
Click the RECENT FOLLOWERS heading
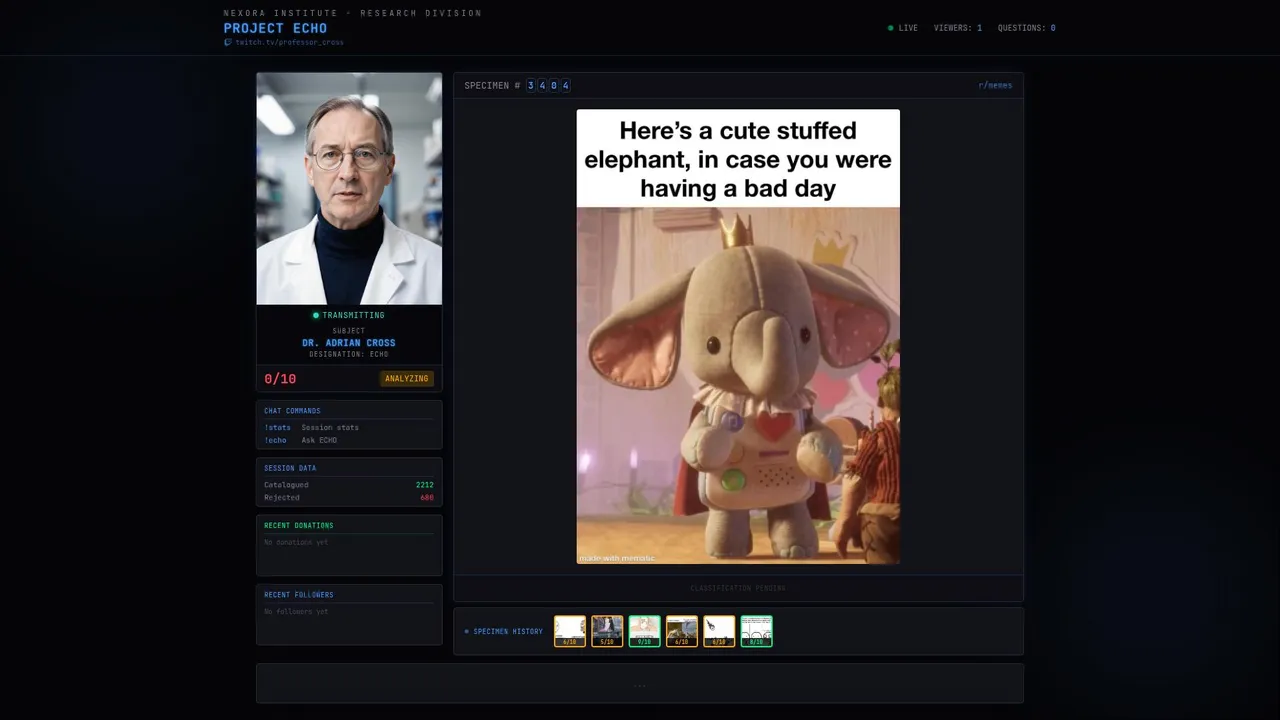pyautogui.click(x=299, y=595)
